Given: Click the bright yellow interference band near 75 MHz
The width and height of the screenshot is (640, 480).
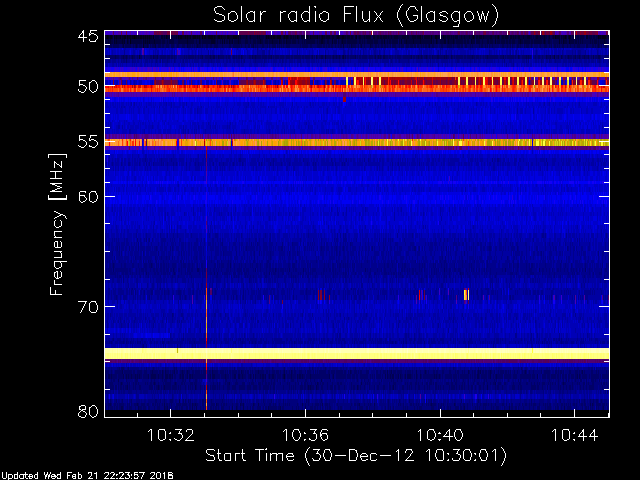Looking at the screenshot, I should pyautogui.click(x=357, y=353).
